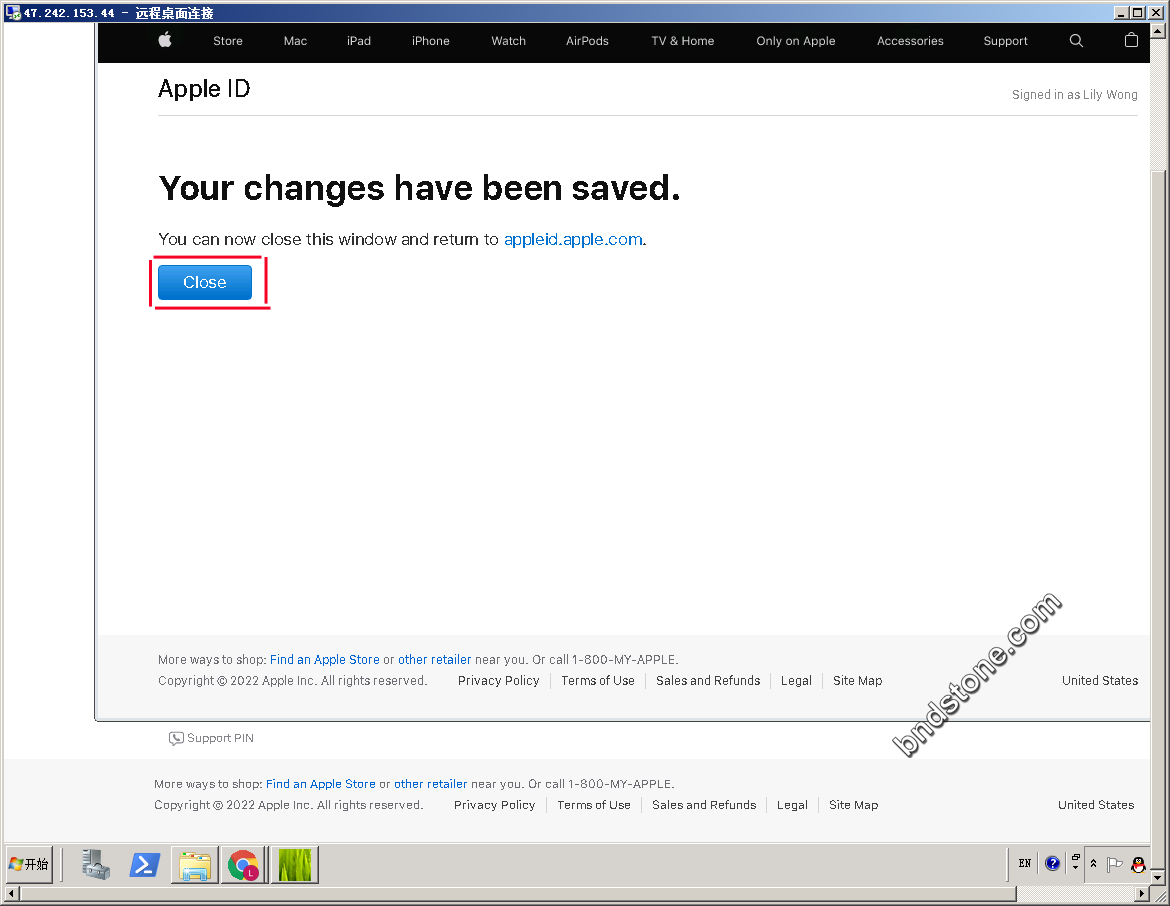1170x906 pixels.
Task: Click Signed in as Lily Wong
Action: [1074, 95]
